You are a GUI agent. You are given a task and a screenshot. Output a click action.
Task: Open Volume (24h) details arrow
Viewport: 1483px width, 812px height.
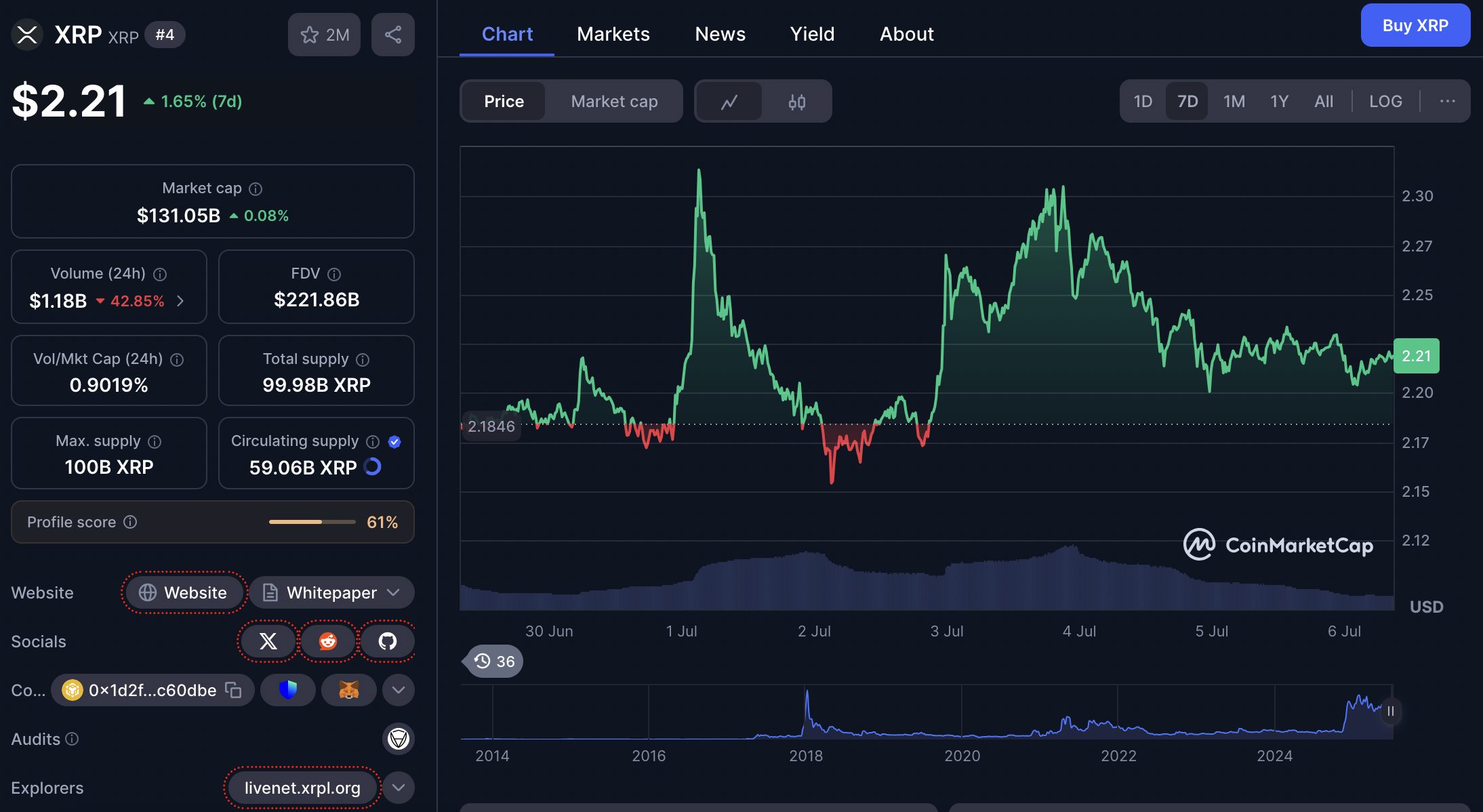pyautogui.click(x=180, y=300)
